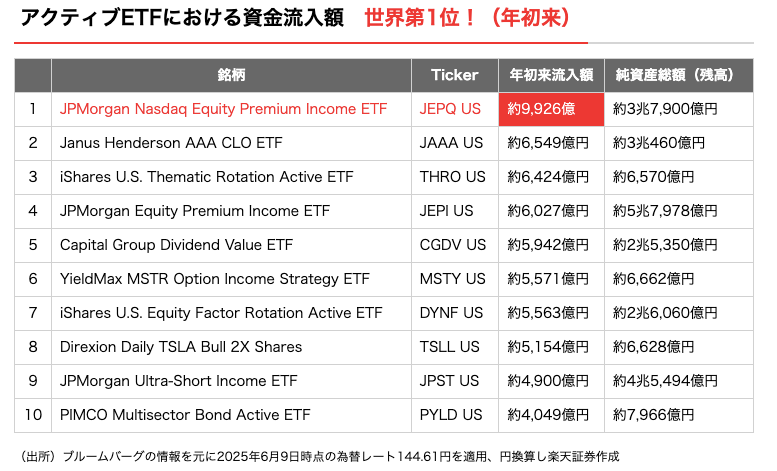Select the JEPQ US ticker cell
777x471 pixels.
coord(449,109)
